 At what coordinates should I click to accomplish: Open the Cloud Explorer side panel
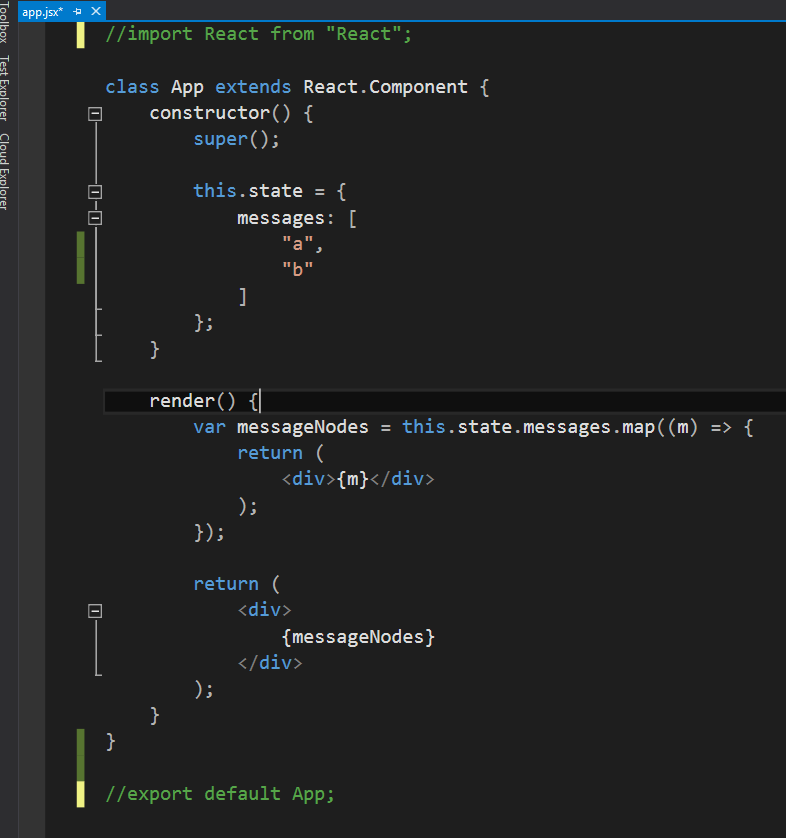click(x=4, y=172)
